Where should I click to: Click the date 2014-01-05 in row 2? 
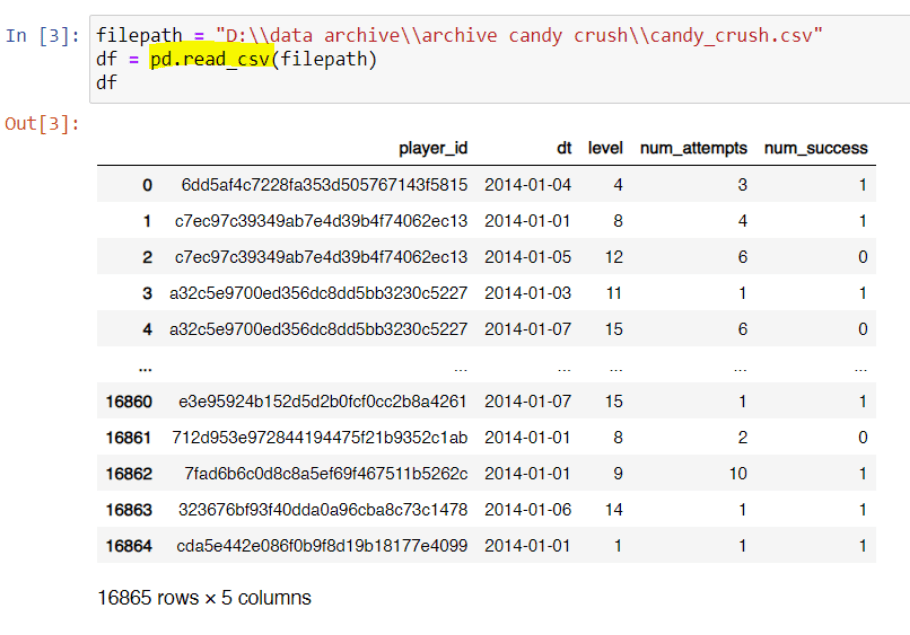(x=528, y=257)
